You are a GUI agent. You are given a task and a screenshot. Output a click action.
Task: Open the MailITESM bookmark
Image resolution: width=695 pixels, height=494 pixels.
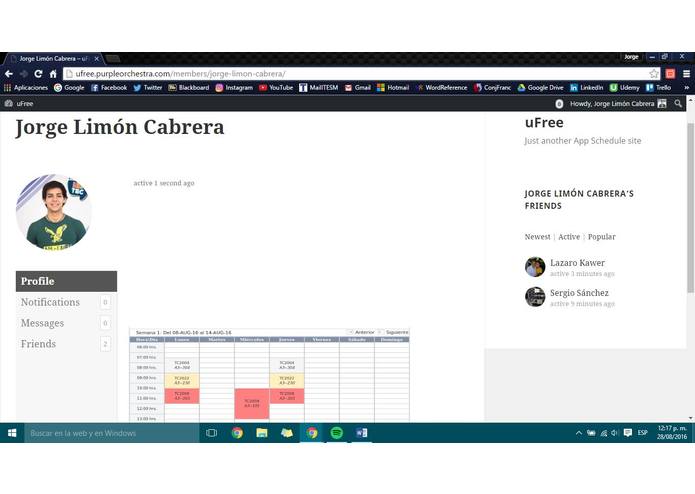[319, 88]
